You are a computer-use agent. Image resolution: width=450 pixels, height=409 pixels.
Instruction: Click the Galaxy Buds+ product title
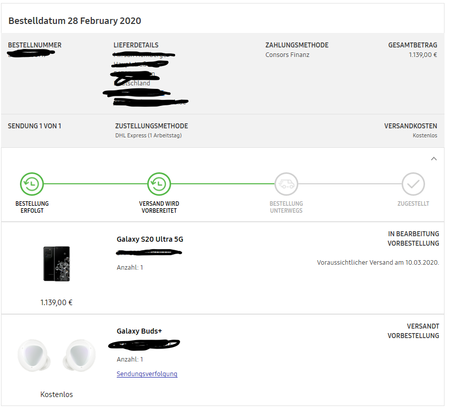[139, 331]
